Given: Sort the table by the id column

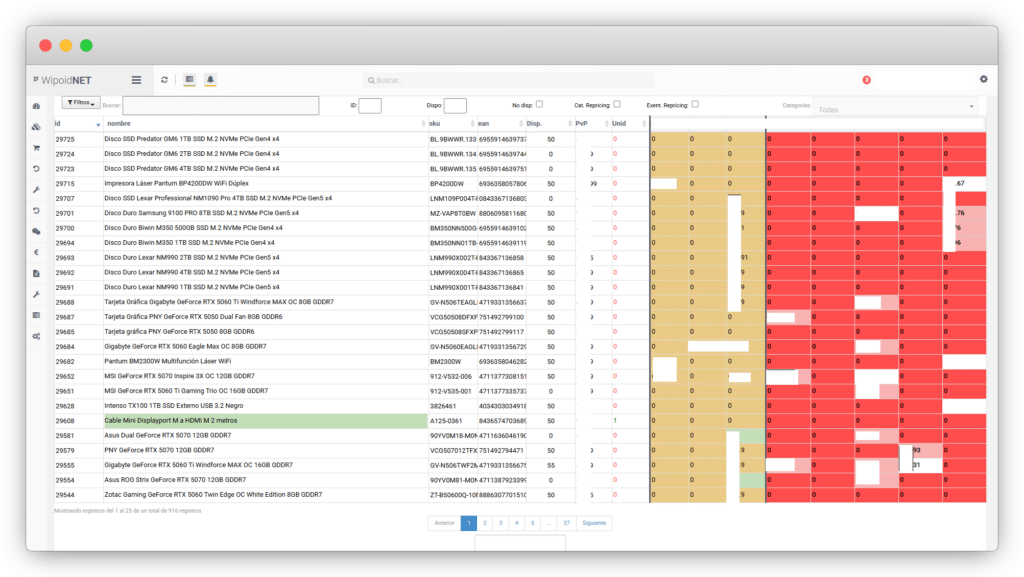Looking at the screenshot, I should 78,123.
